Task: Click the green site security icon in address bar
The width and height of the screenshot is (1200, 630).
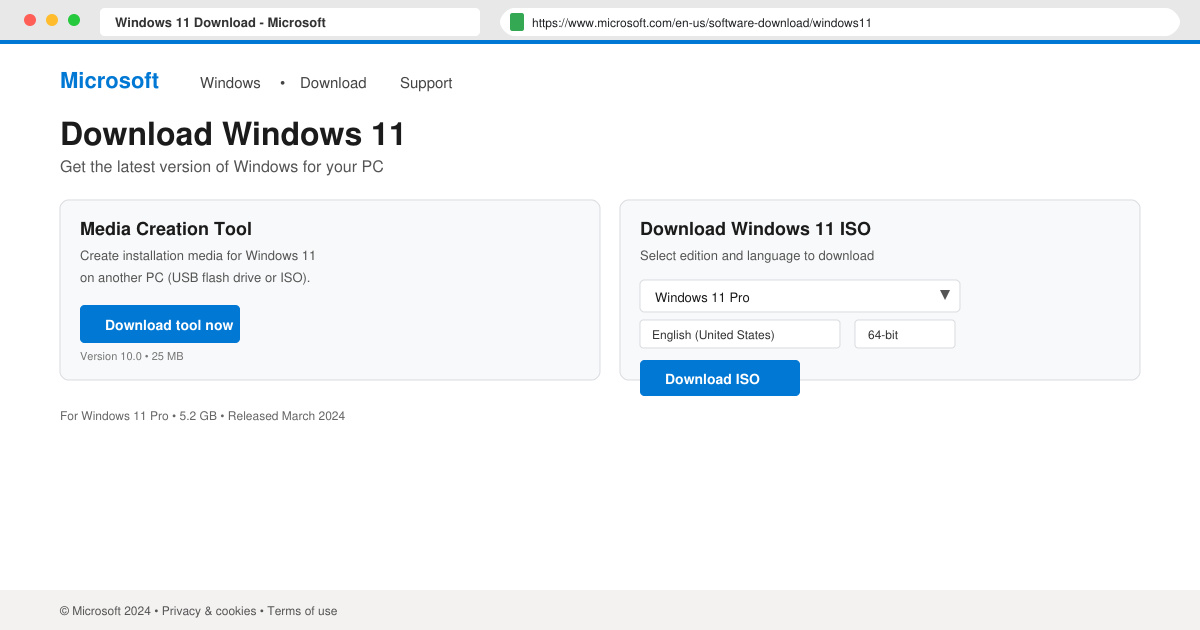Action: (x=517, y=22)
